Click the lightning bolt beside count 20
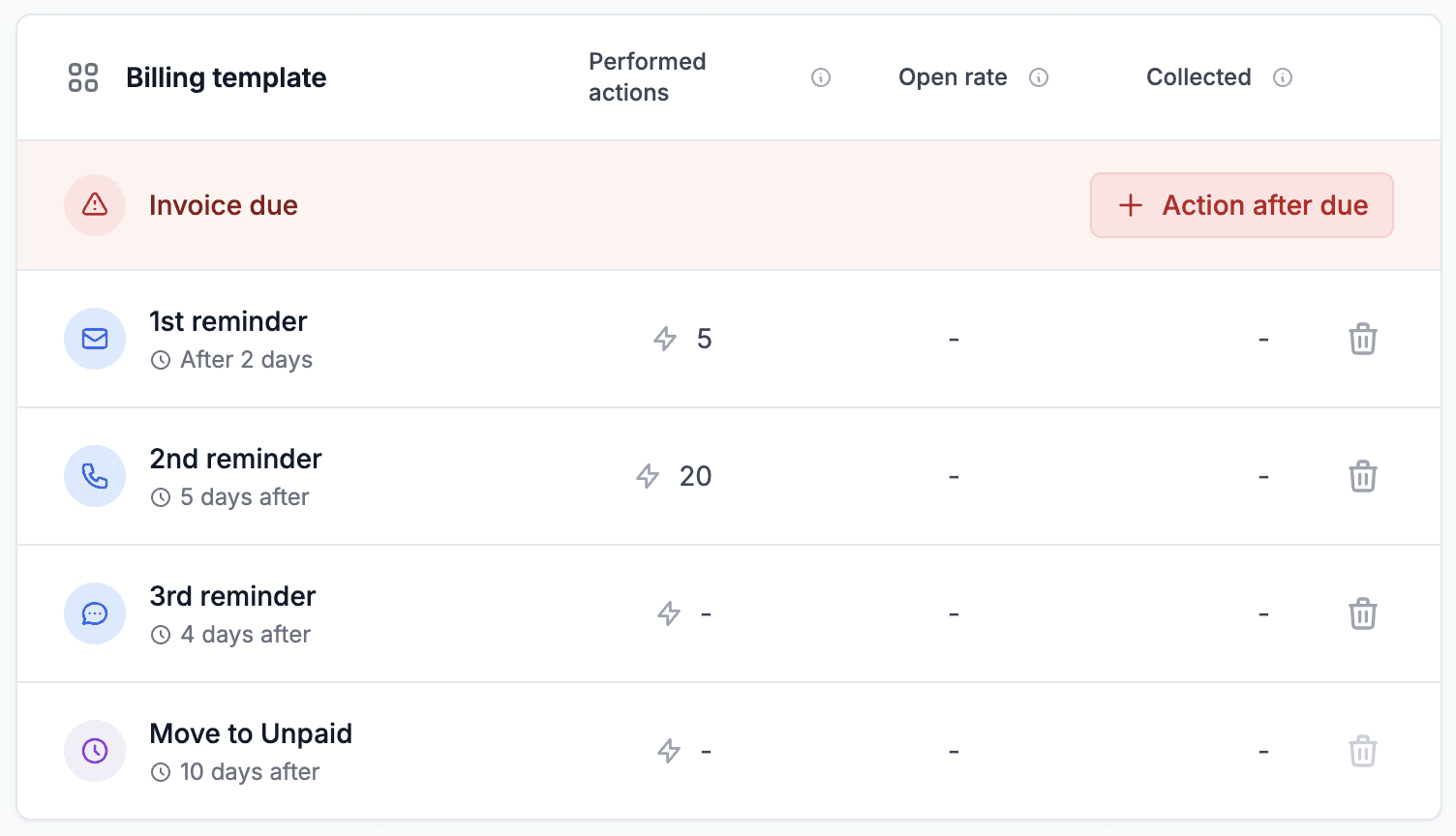Screen dimensions: 1456x836 point(648,476)
